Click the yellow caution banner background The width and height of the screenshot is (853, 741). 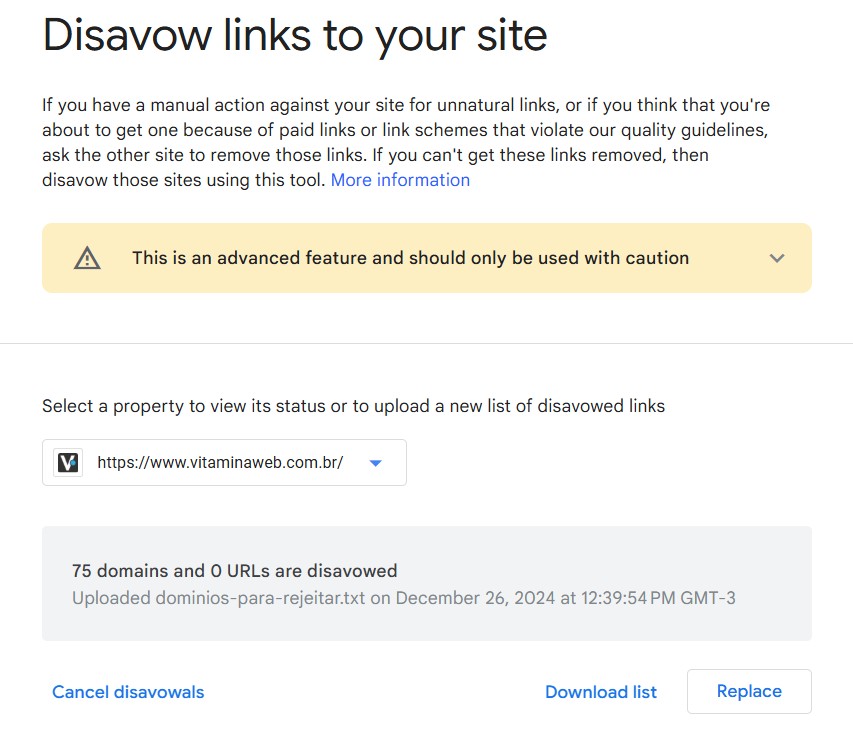[427, 258]
